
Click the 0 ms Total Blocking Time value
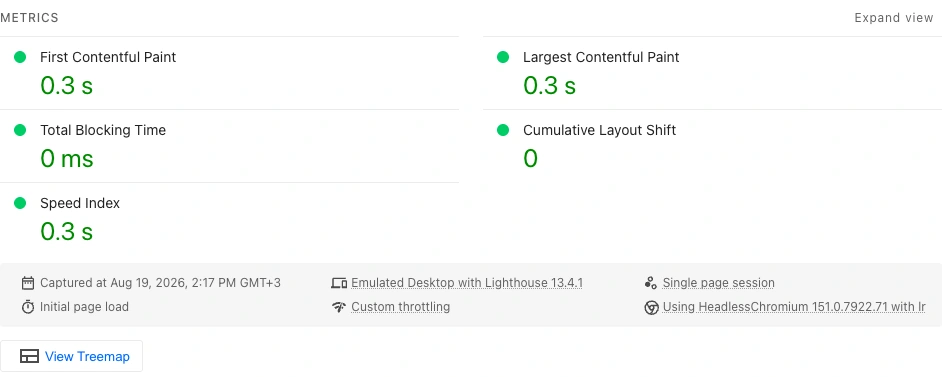67,158
